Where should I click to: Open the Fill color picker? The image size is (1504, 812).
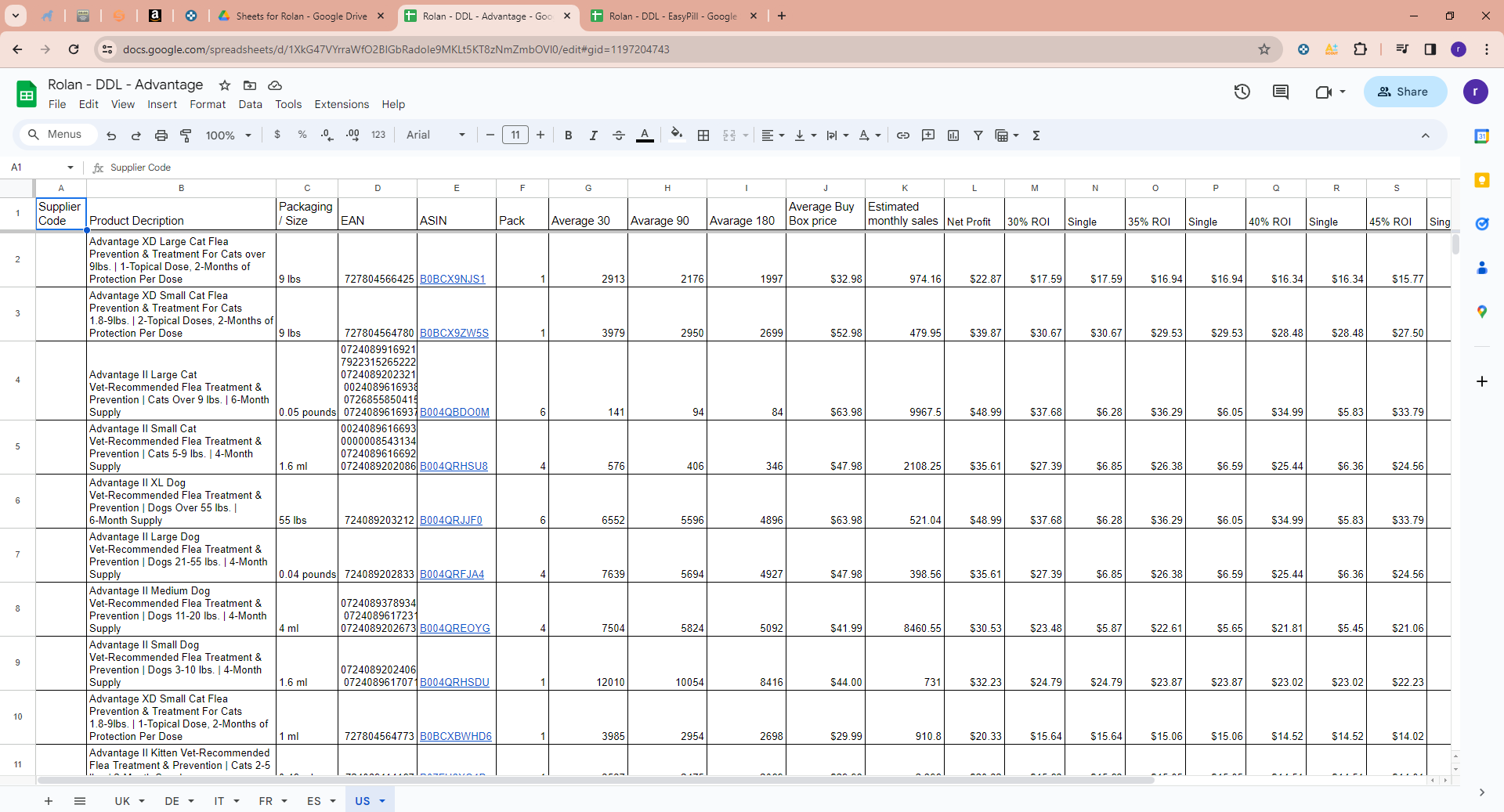(677, 135)
